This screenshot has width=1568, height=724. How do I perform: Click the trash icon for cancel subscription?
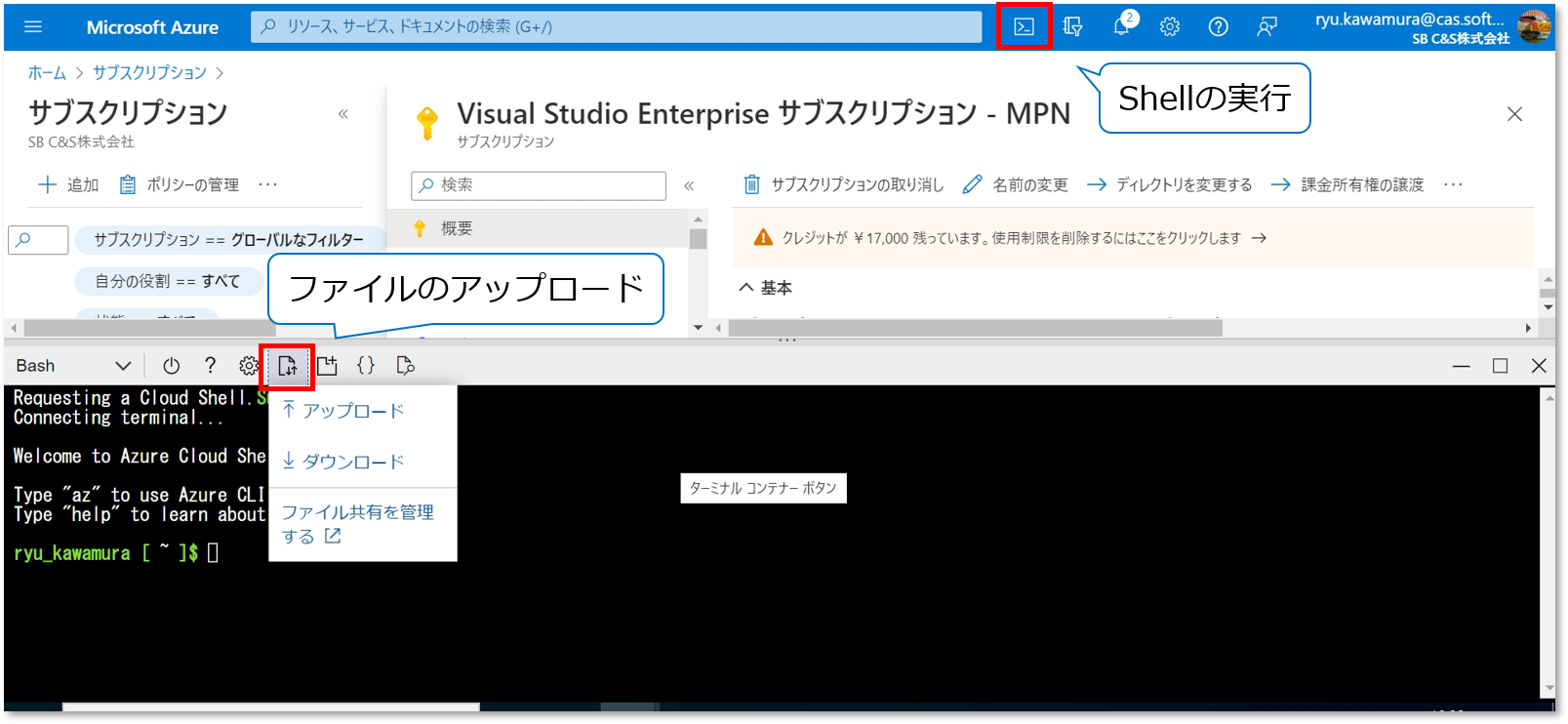pyautogui.click(x=751, y=184)
